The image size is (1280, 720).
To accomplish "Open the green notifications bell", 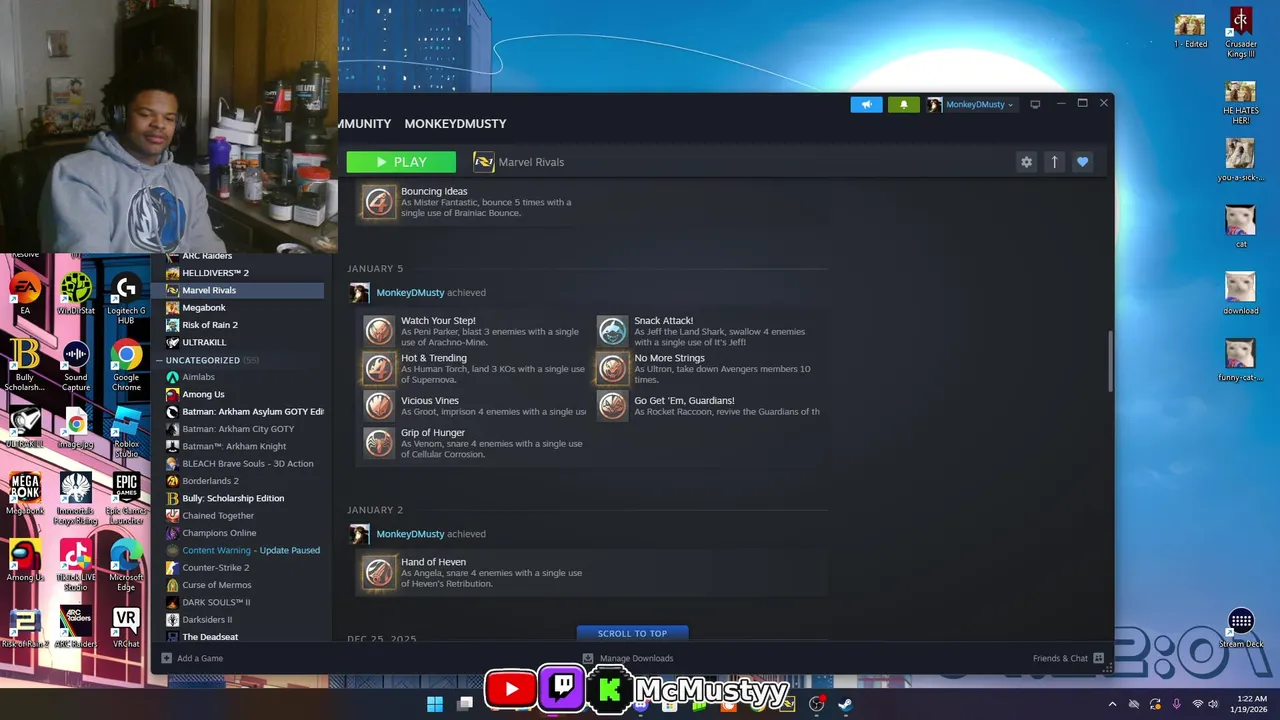I will (903, 104).
